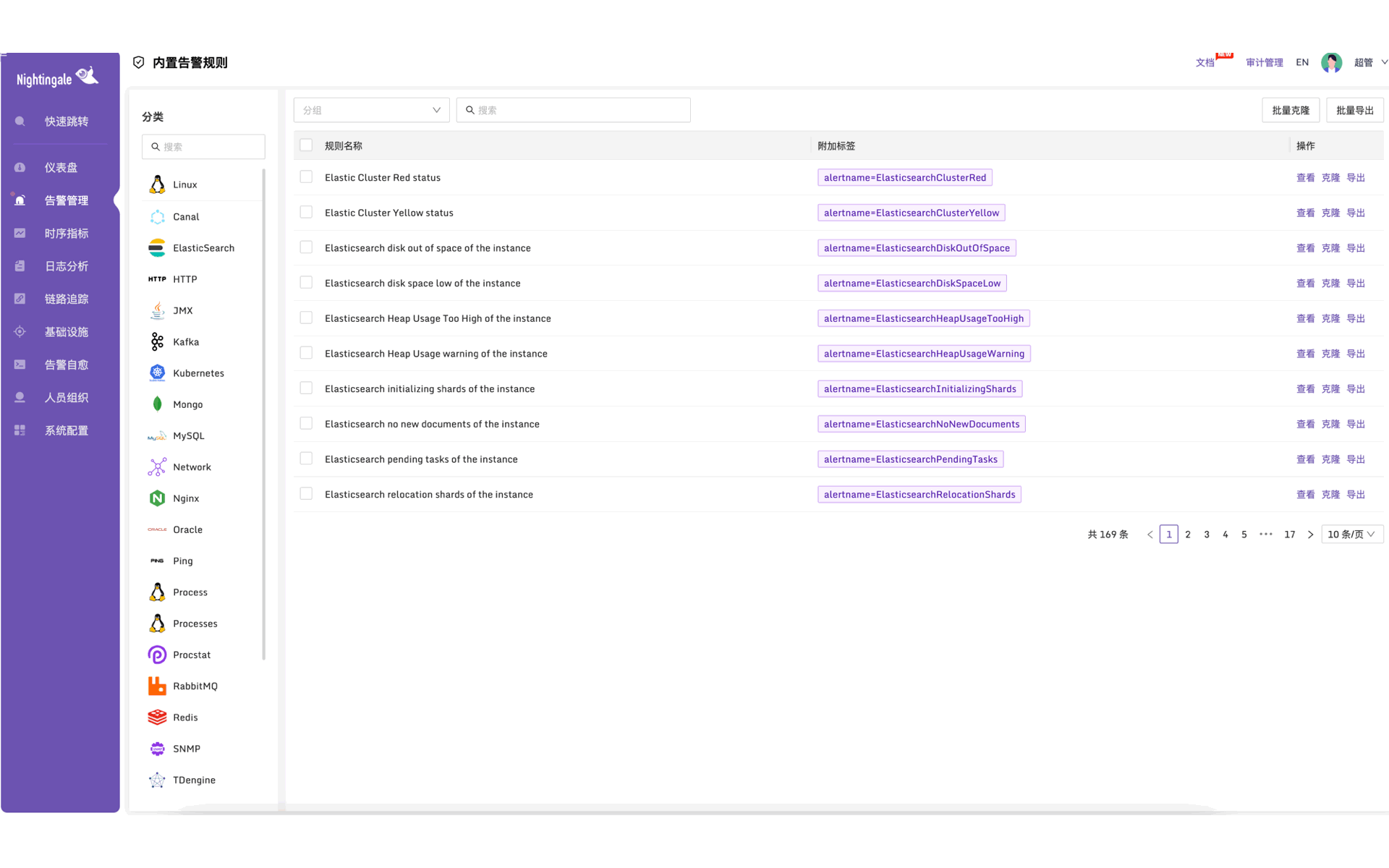Select the Kubernetes category icon

tap(157, 373)
